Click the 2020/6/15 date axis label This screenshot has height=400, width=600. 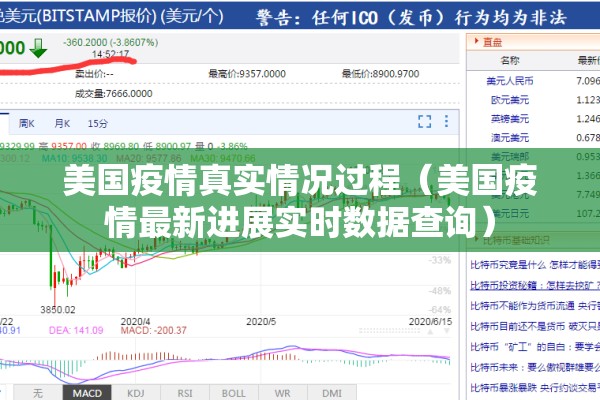click(430, 321)
